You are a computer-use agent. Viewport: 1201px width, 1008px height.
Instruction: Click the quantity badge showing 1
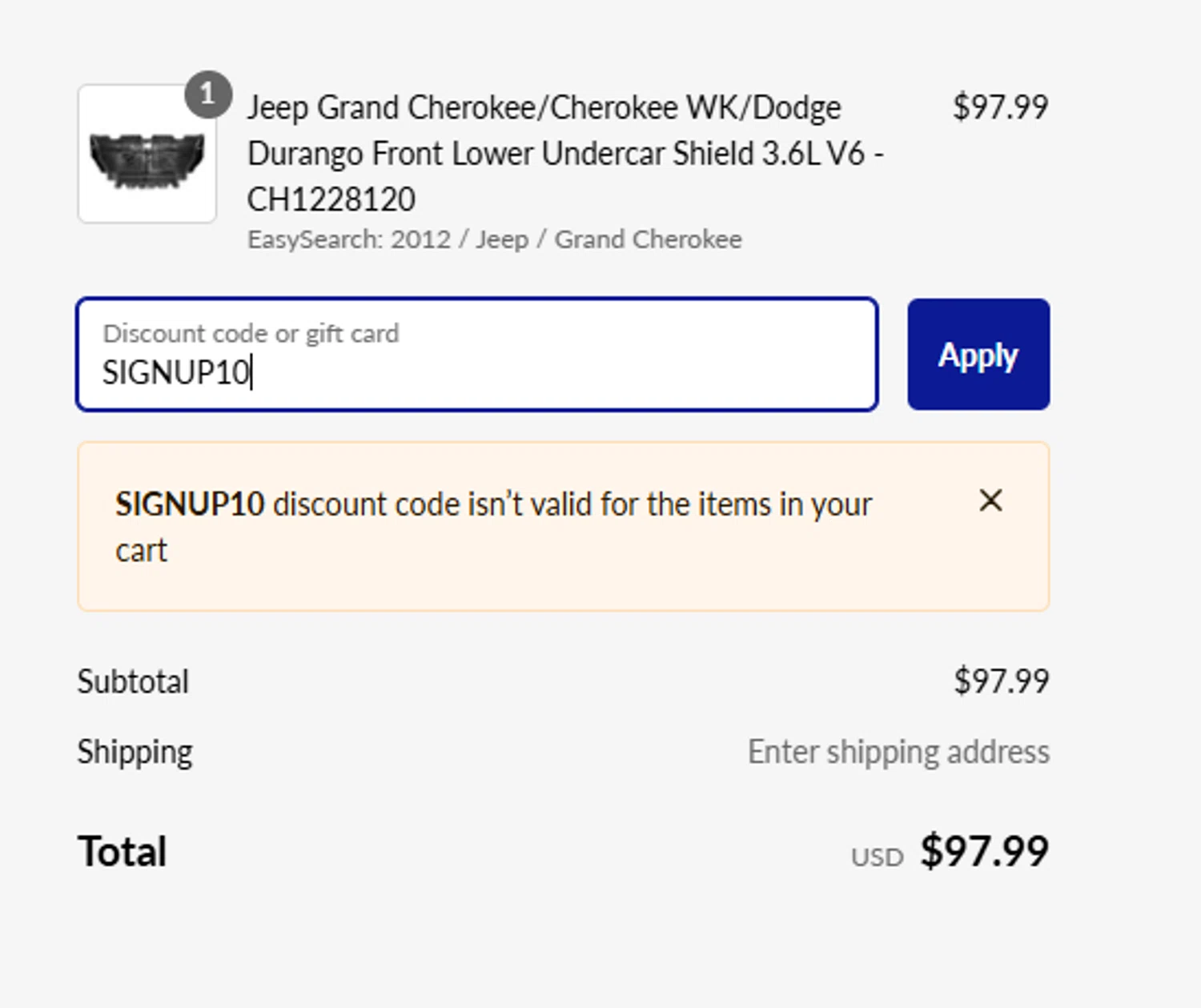point(208,94)
